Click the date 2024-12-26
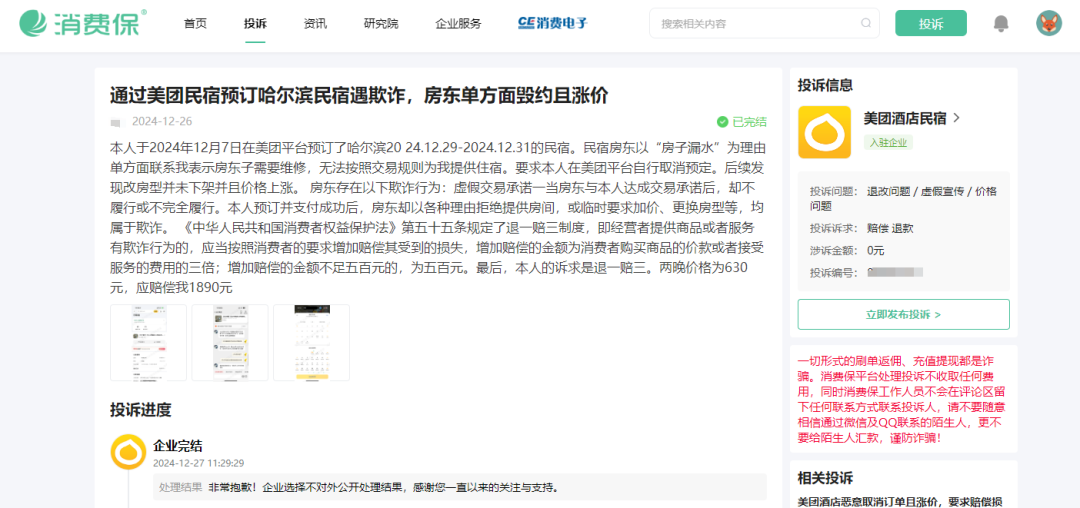 pos(162,122)
